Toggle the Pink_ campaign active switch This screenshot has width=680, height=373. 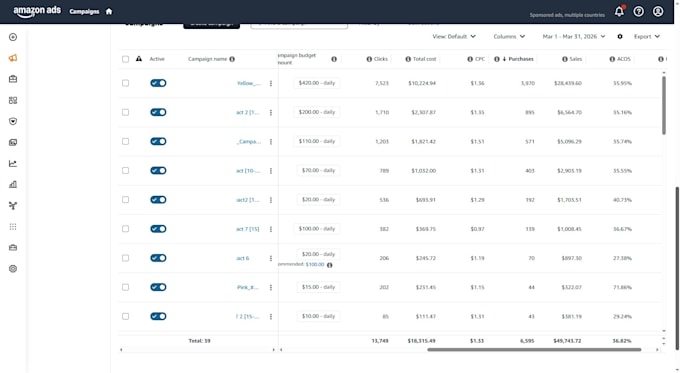[x=158, y=287]
